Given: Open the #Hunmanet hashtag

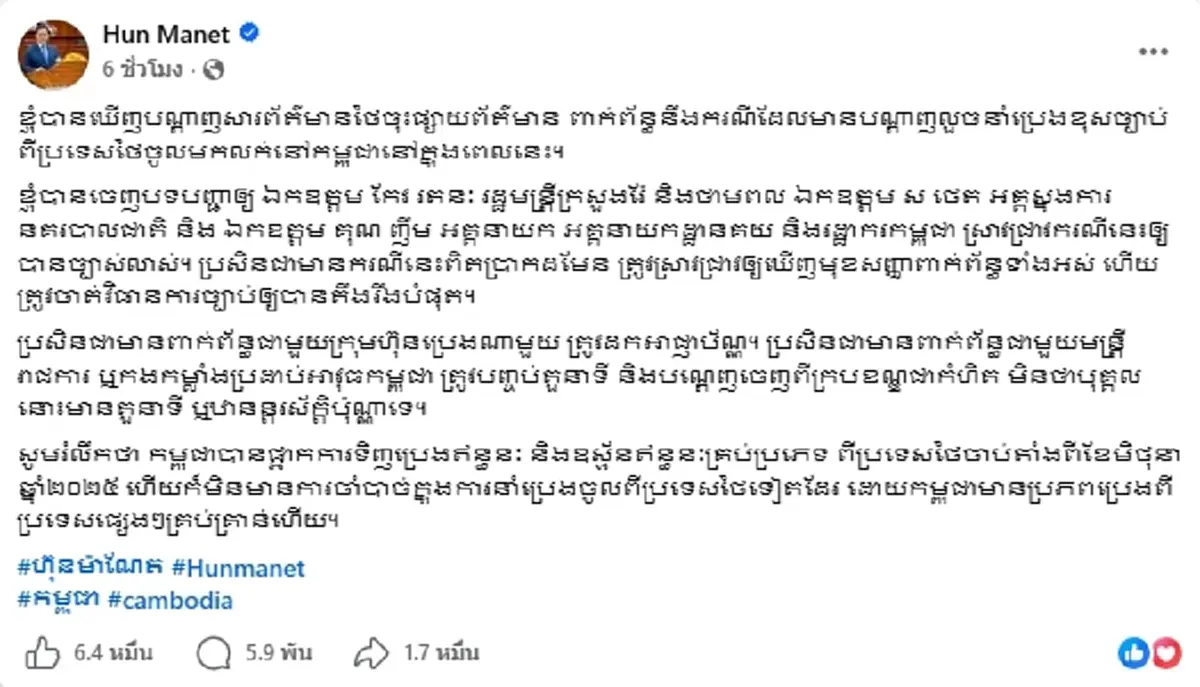Looking at the screenshot, I should tap(241, 568).
